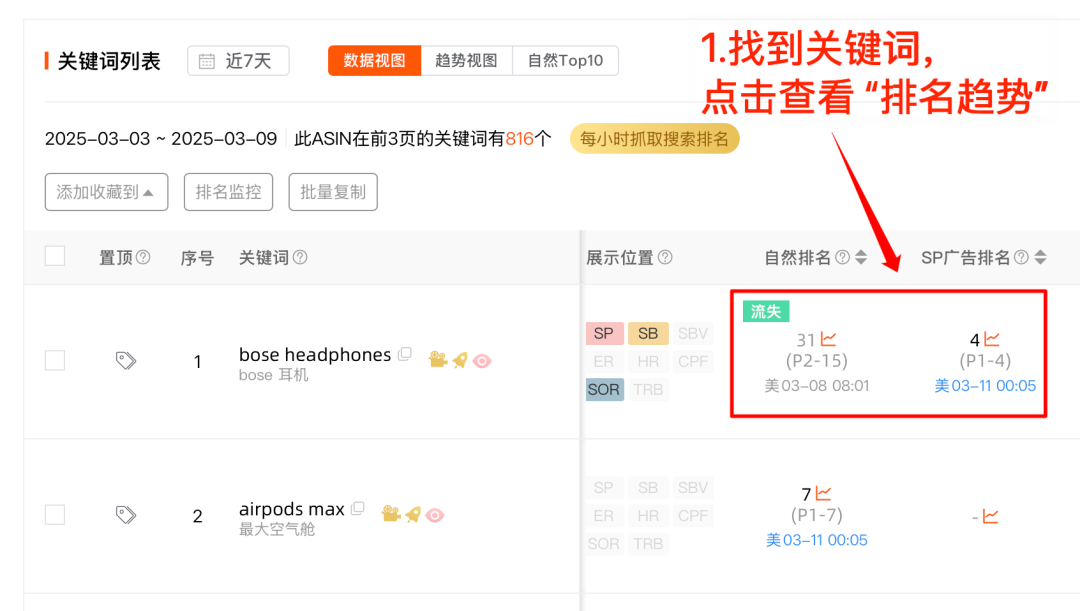Tick the checkbox for bose headphones row
This screenshot has width=1080, height=611.
(x=55, y=360)
